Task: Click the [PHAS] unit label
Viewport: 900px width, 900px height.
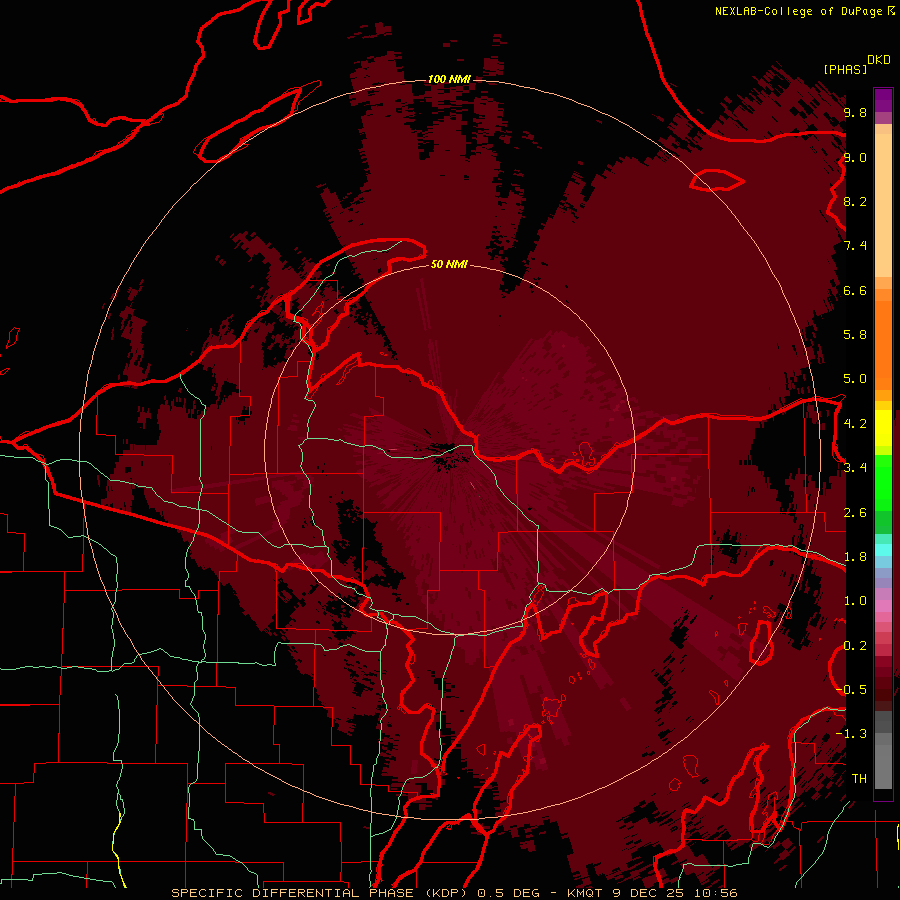Action: (845, 70)
